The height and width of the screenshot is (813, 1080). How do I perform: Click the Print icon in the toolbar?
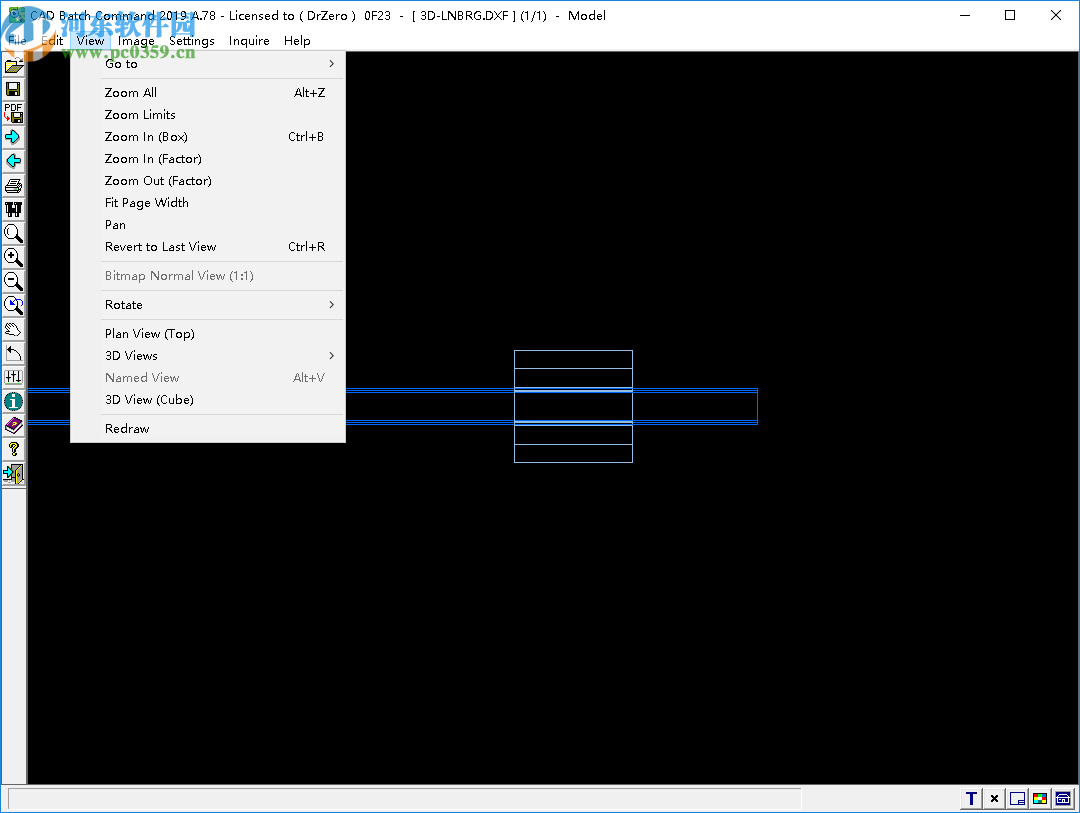point(13,184)
